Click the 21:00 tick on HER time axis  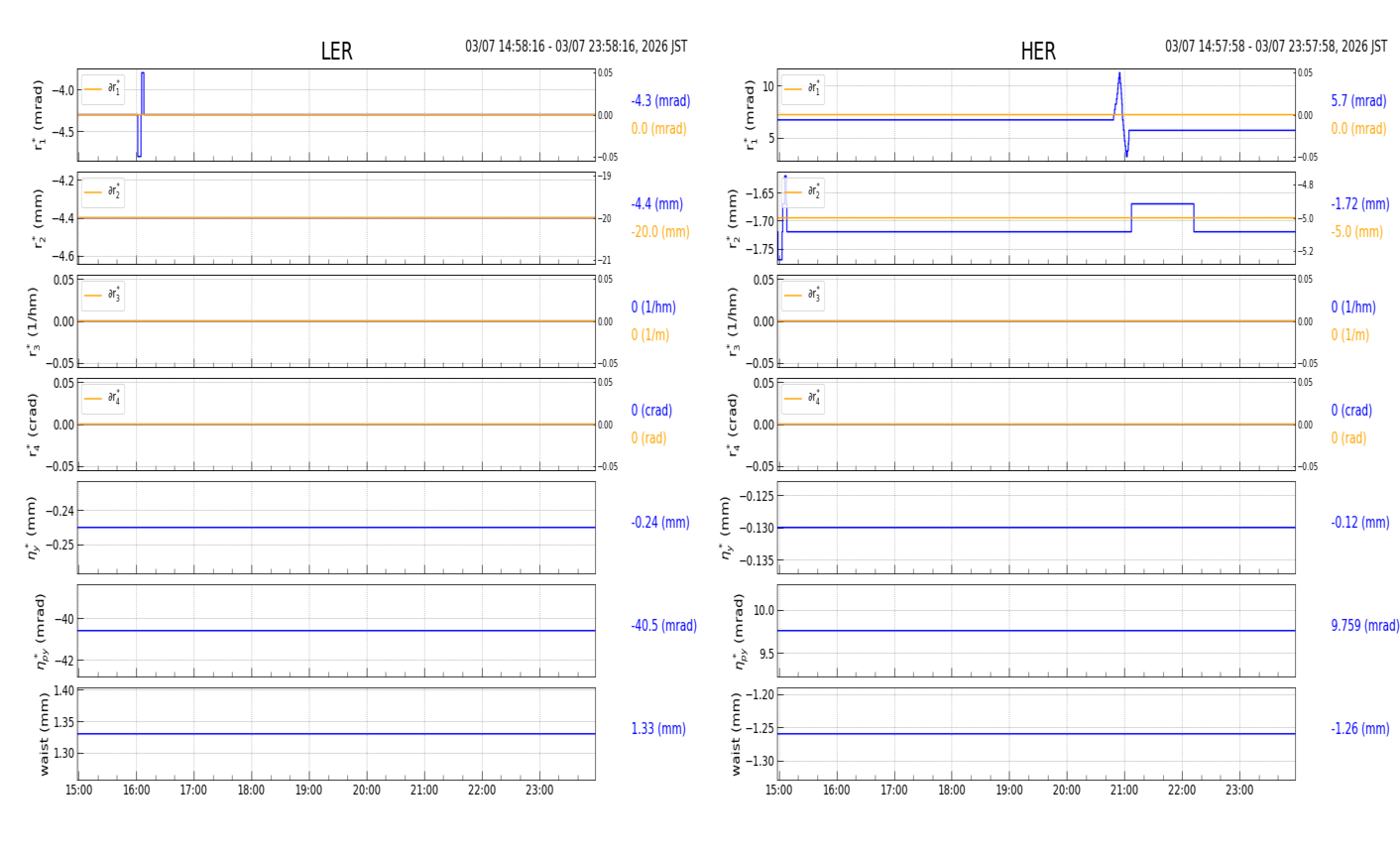tap(1124, 791)
